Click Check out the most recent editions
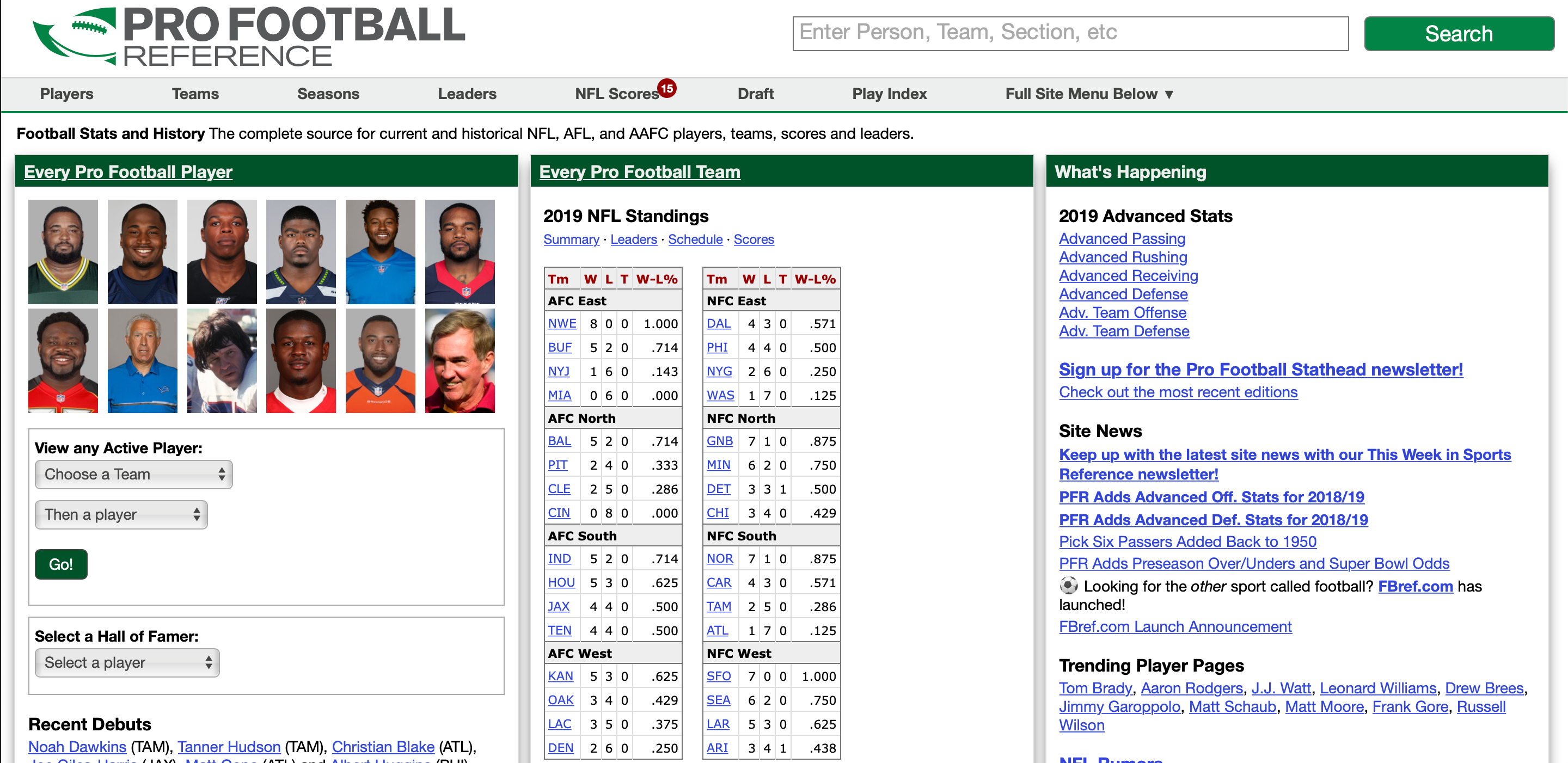The height and width of the screenshot is (763, 1568). pos(1178,392)
